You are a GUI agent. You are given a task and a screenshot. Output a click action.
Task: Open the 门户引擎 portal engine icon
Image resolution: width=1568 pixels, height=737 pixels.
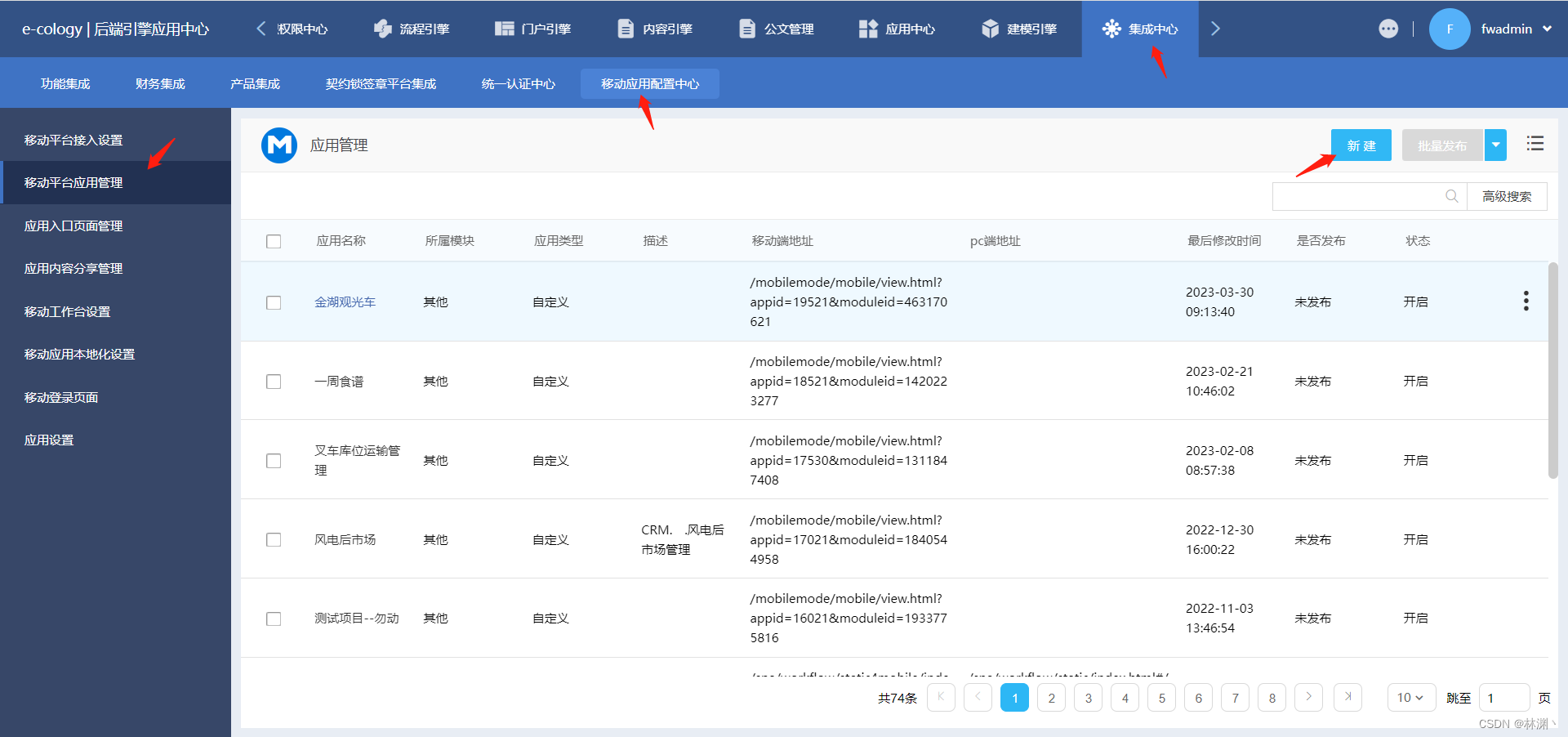click(504, 29)
